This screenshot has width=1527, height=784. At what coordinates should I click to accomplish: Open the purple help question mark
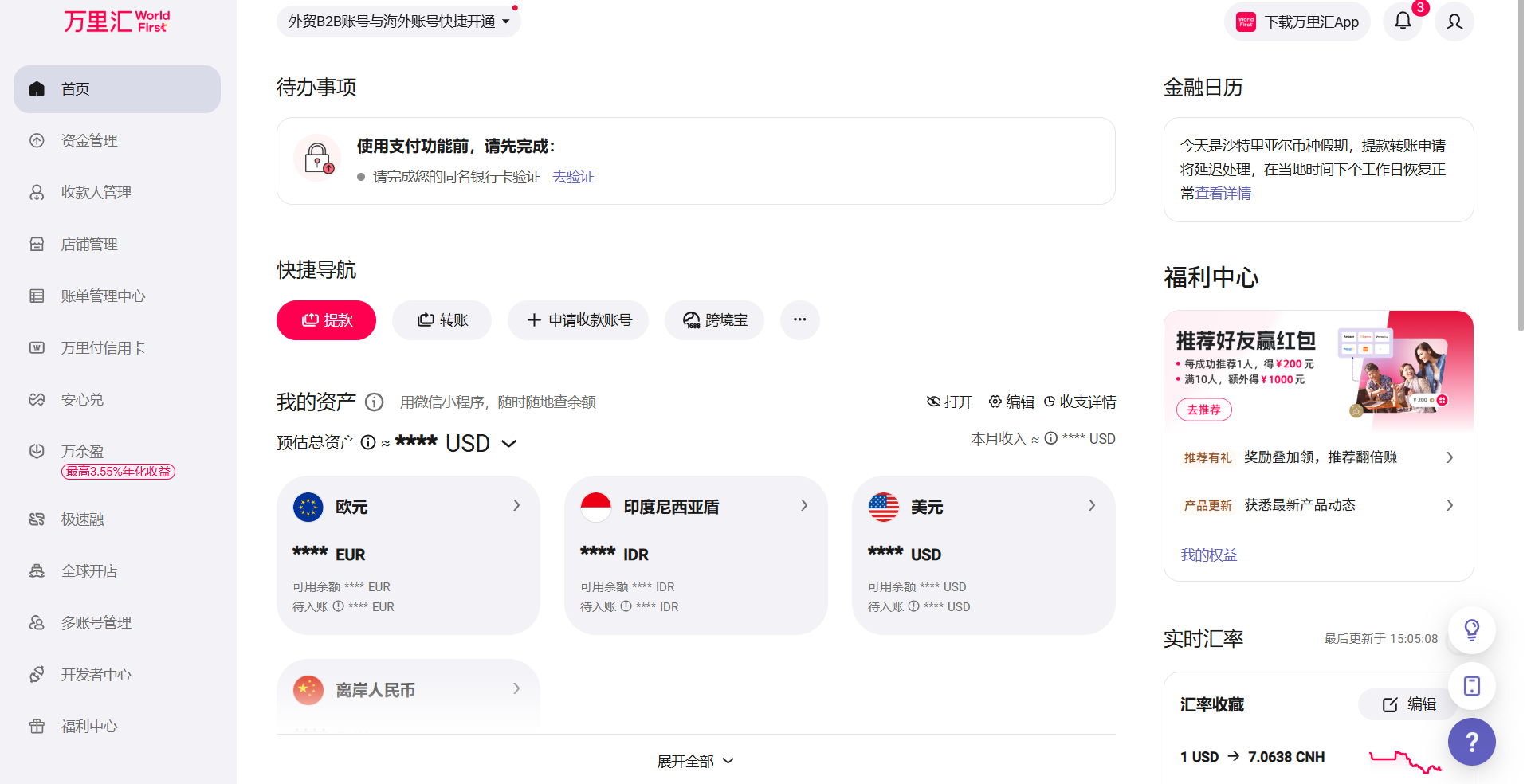point(1471,743)
